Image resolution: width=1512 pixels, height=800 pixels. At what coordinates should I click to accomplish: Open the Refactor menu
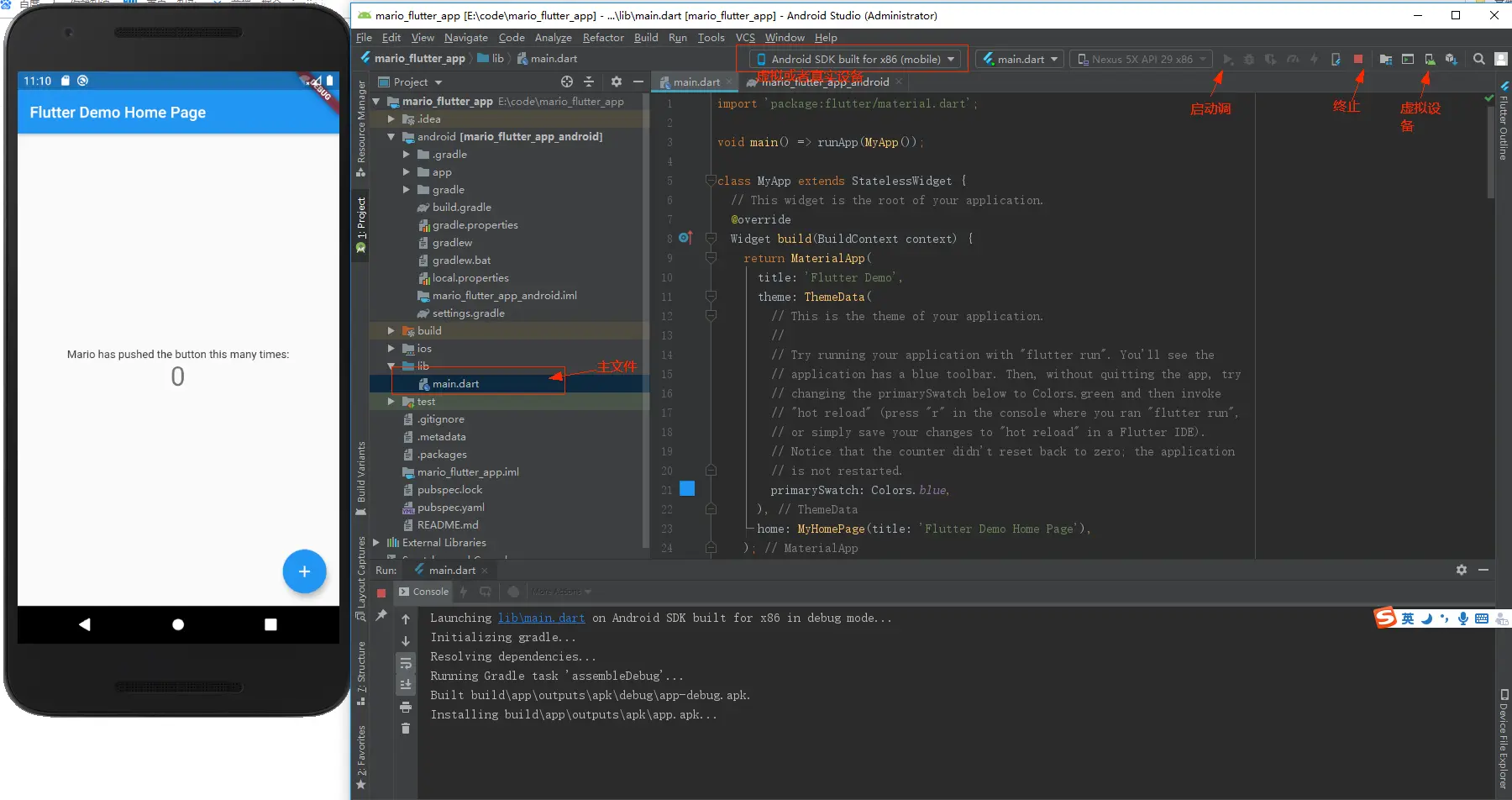click(602, 38)
